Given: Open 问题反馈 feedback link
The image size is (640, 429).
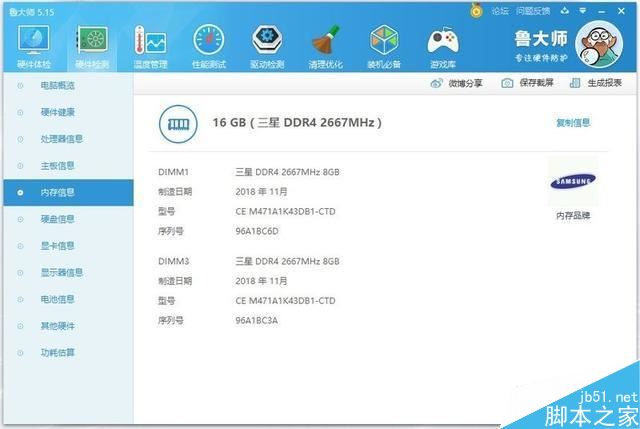Looking at the screenshot, I should click(x=533, y=11).
